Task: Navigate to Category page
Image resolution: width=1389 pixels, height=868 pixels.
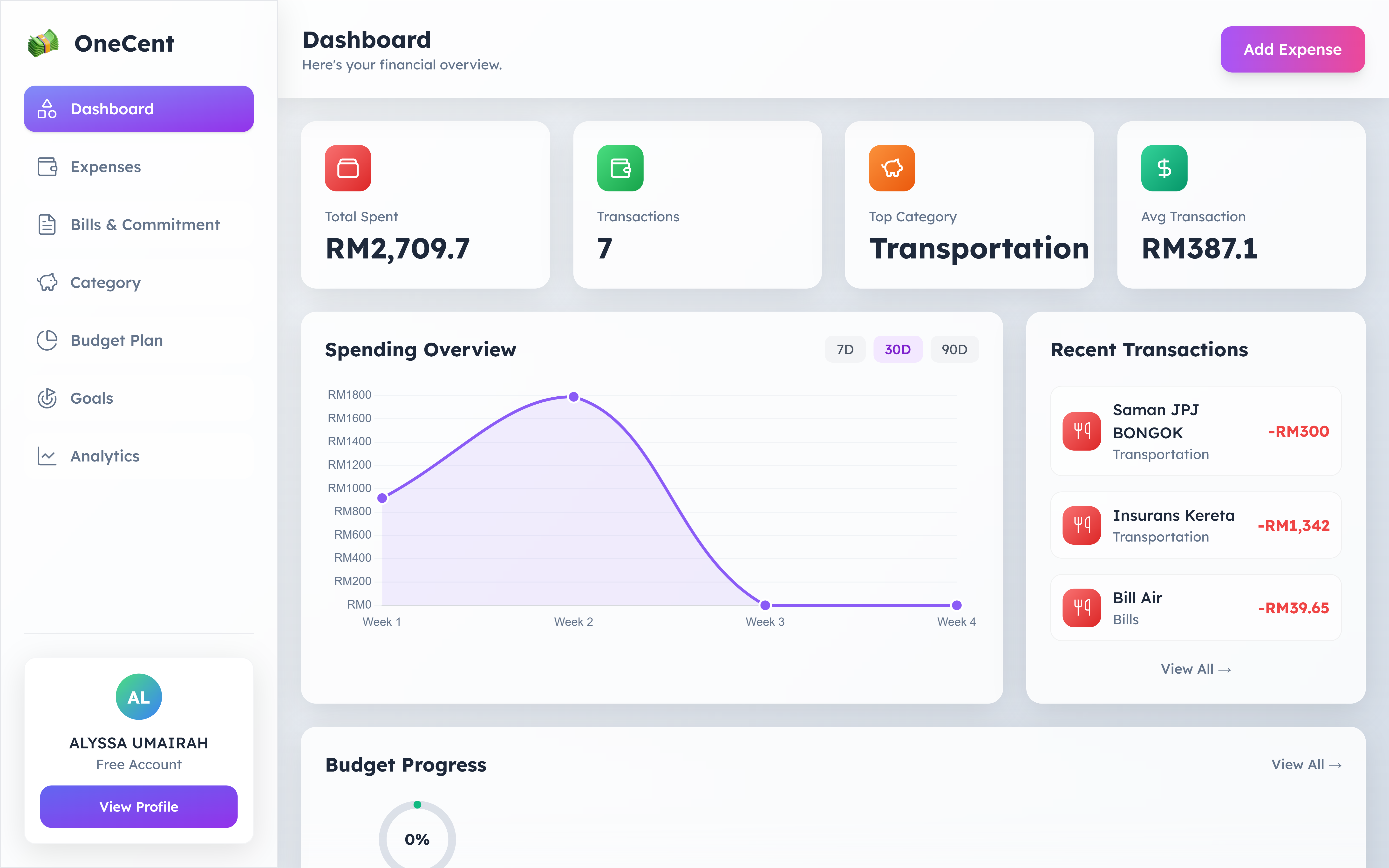Action: 139,282
